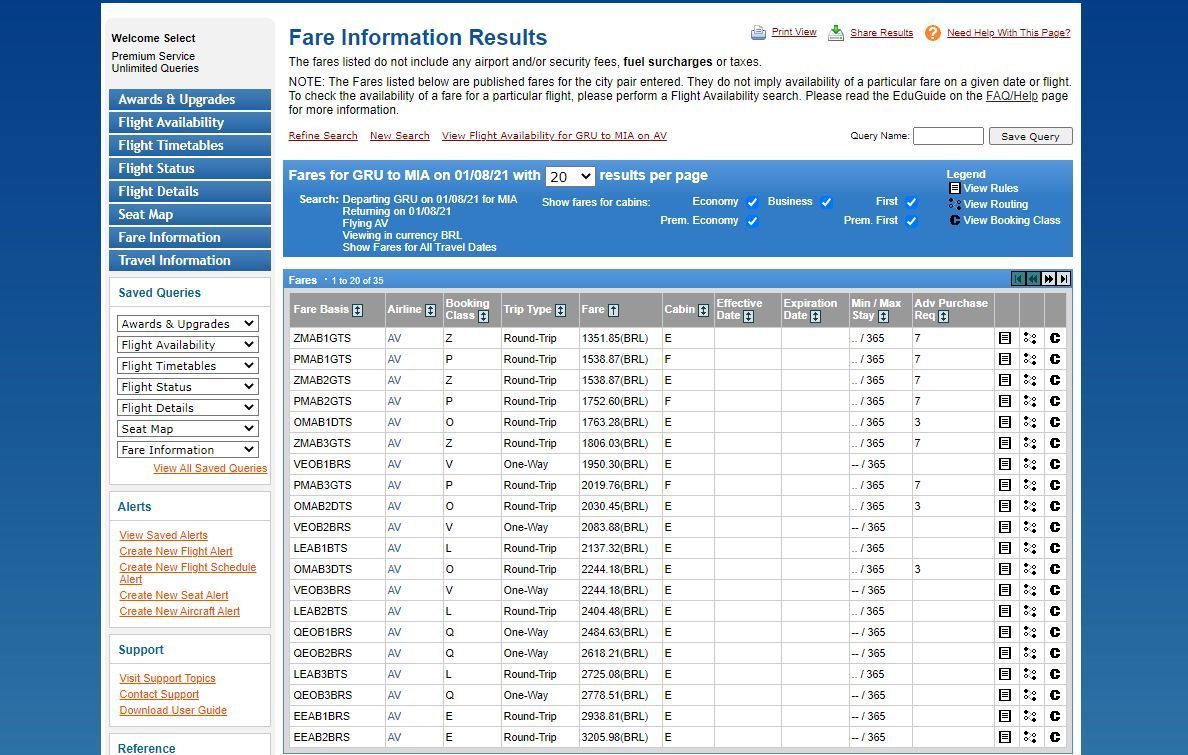Screen dimensions: 1188x755
Task: Open Seat Map saved queries dropdown
Action: (188, 429)
